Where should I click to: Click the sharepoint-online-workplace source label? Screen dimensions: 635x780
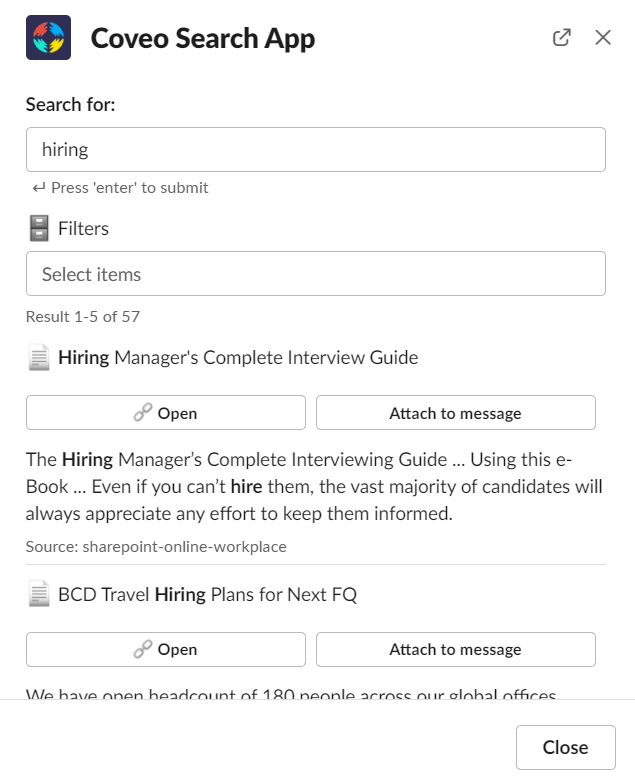click(x=156, y=546)
